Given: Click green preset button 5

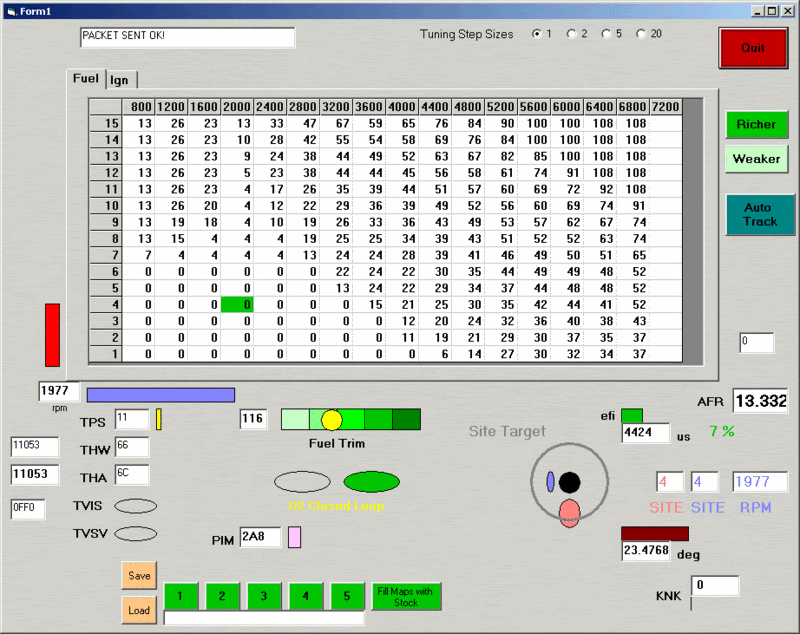Looking at the screenshot, I should (347, 596).
